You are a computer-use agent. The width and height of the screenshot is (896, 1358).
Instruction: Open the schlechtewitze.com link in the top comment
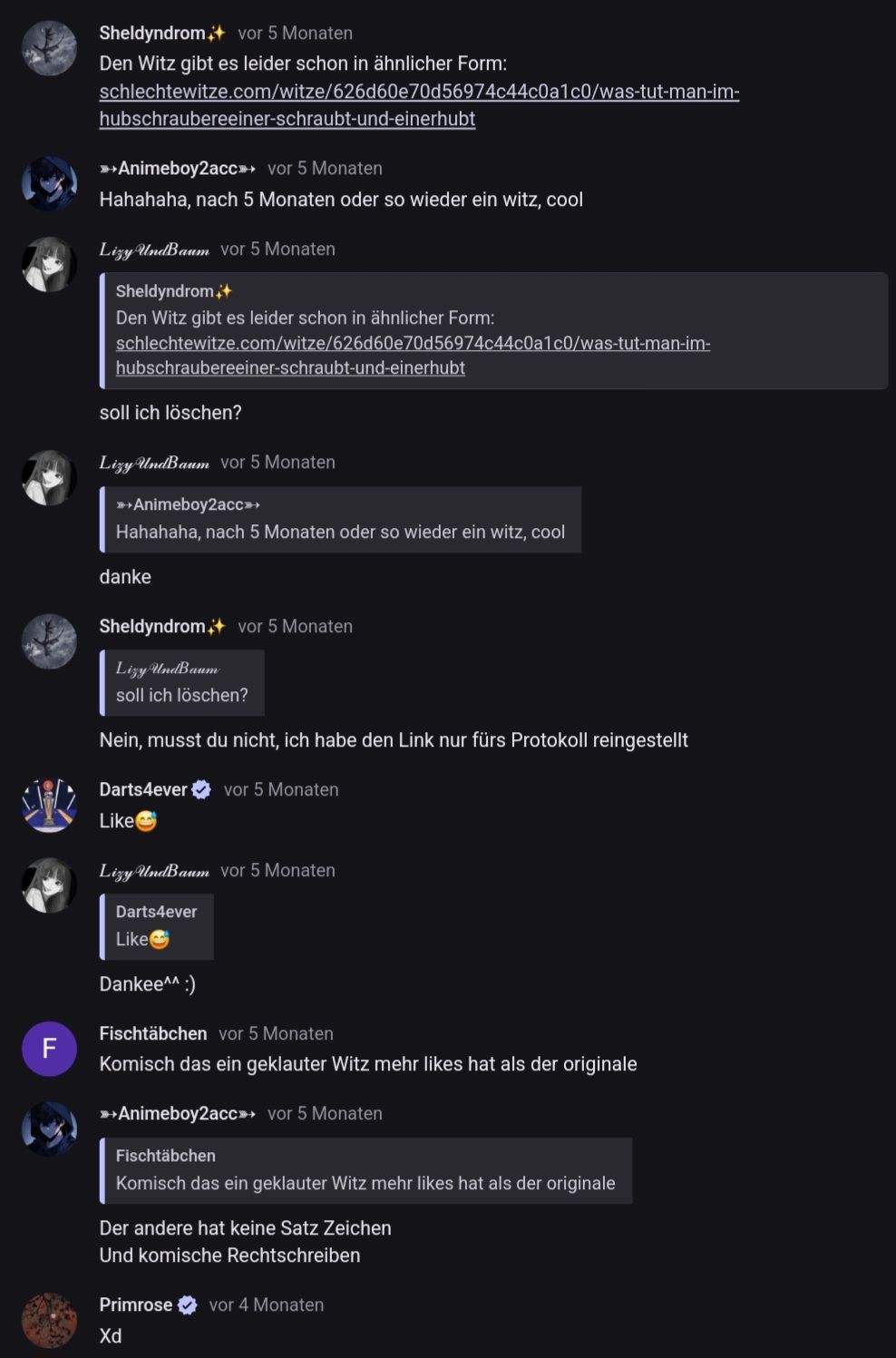coord(418,105)
